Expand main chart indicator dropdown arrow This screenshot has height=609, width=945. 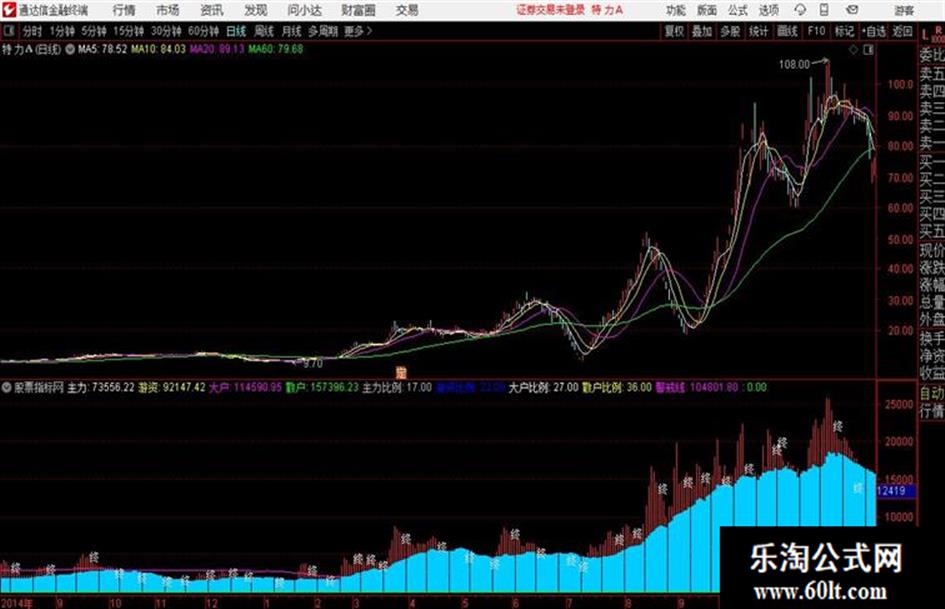70,49
